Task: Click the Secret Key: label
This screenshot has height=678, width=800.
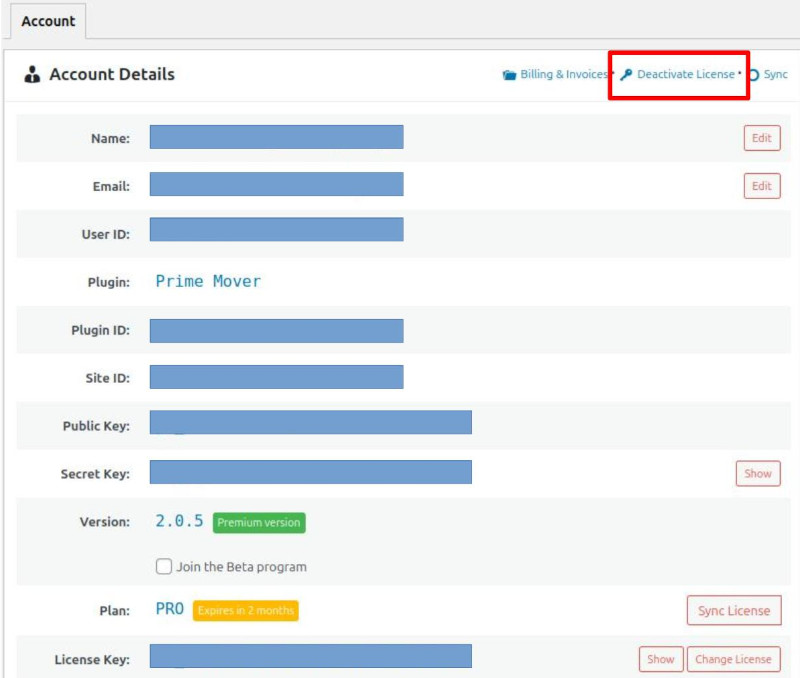Action: 95,474
